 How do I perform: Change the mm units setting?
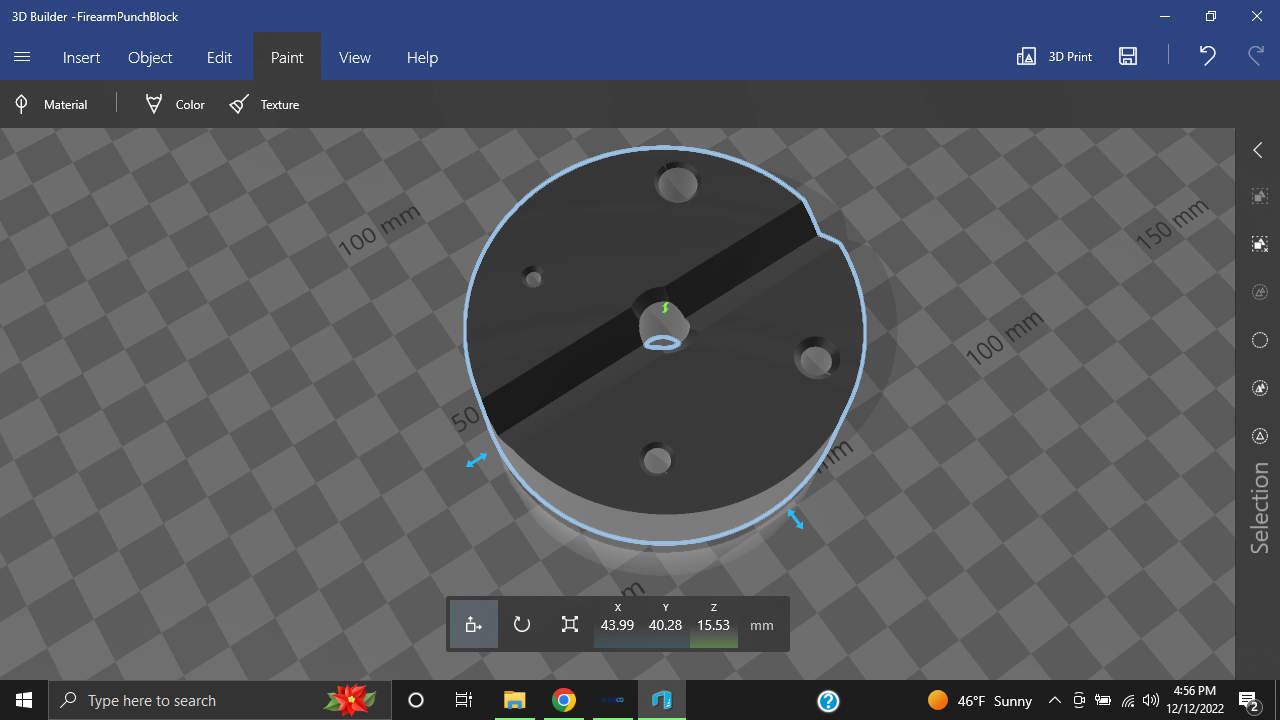762,625
